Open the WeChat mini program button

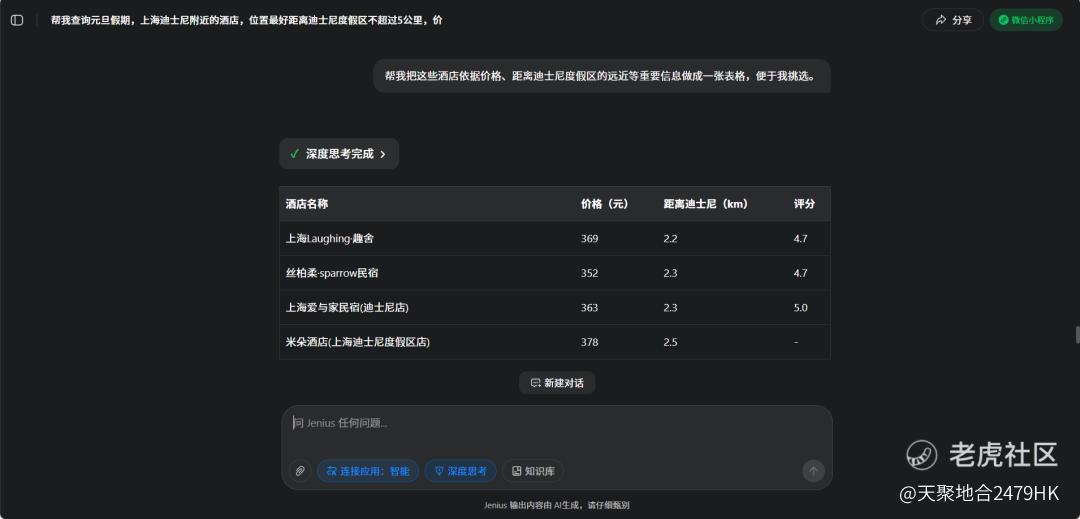[x=1026, y=20]
